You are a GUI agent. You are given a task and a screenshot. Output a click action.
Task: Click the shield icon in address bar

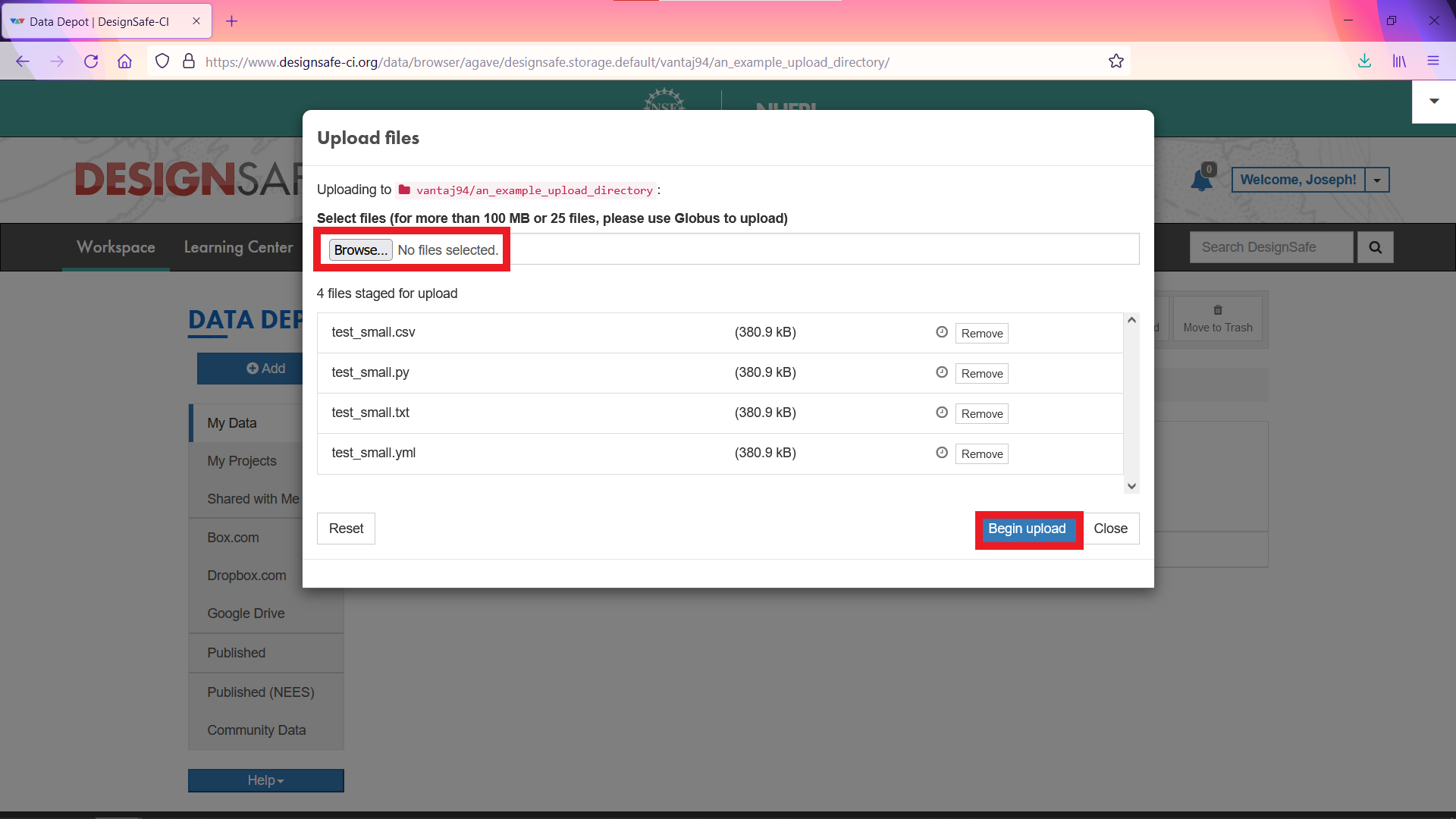pyautogui.click(x=162, y=62)
